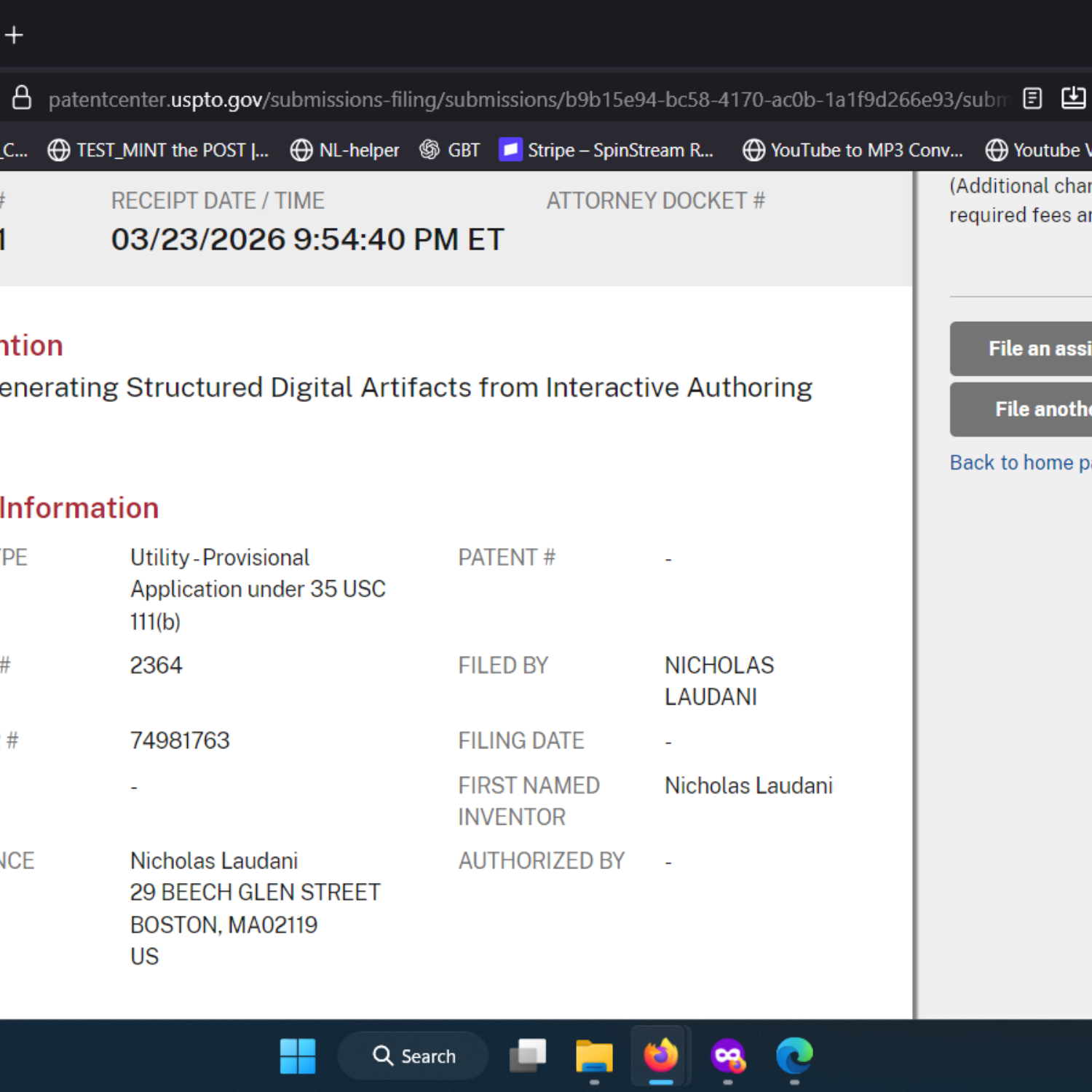Open the GBT bookmark
The image size is (1092, 1092).
pyautogui.click(x=450, y=150)
